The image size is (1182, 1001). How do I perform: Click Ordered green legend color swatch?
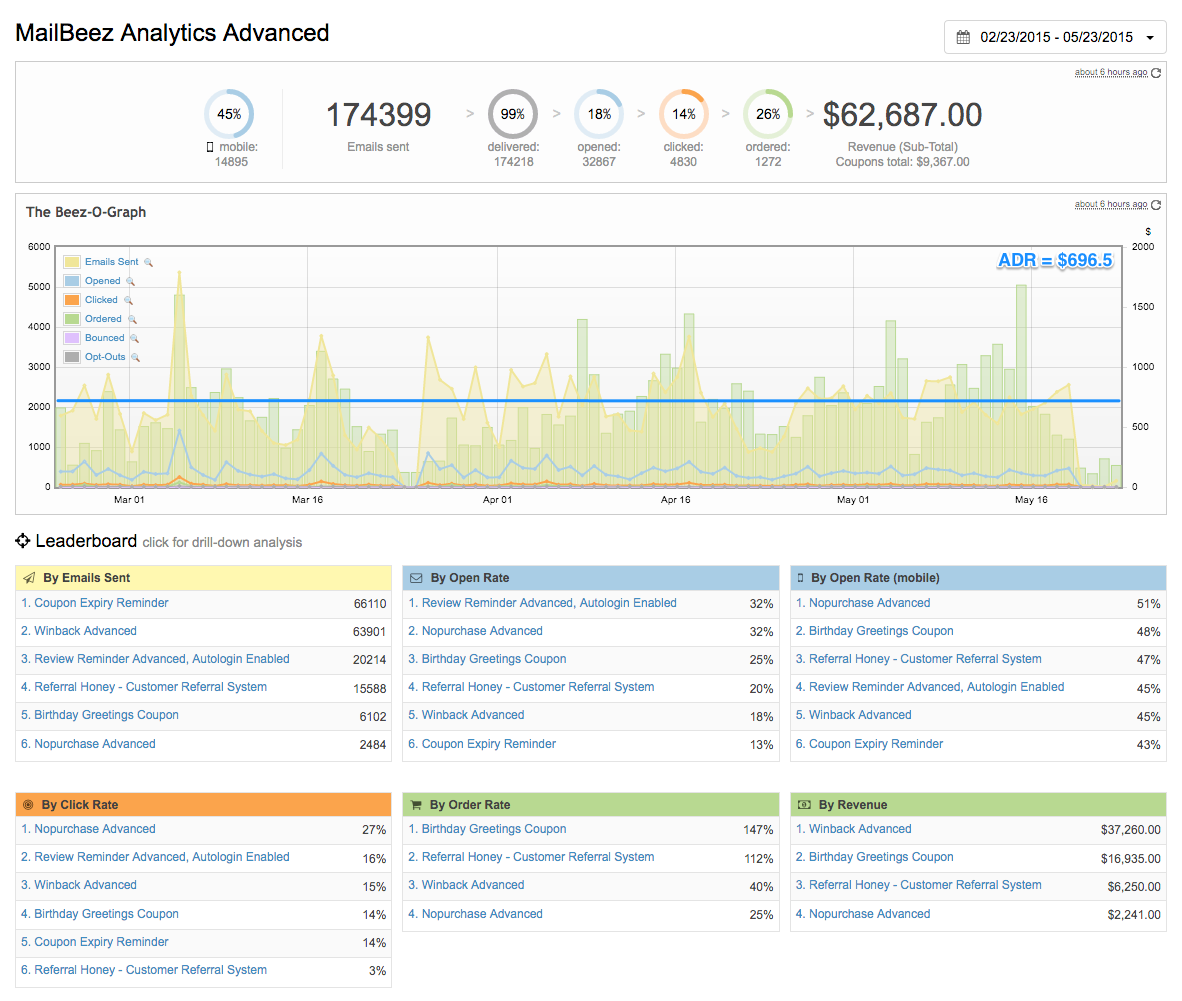[x=72, y=319]
